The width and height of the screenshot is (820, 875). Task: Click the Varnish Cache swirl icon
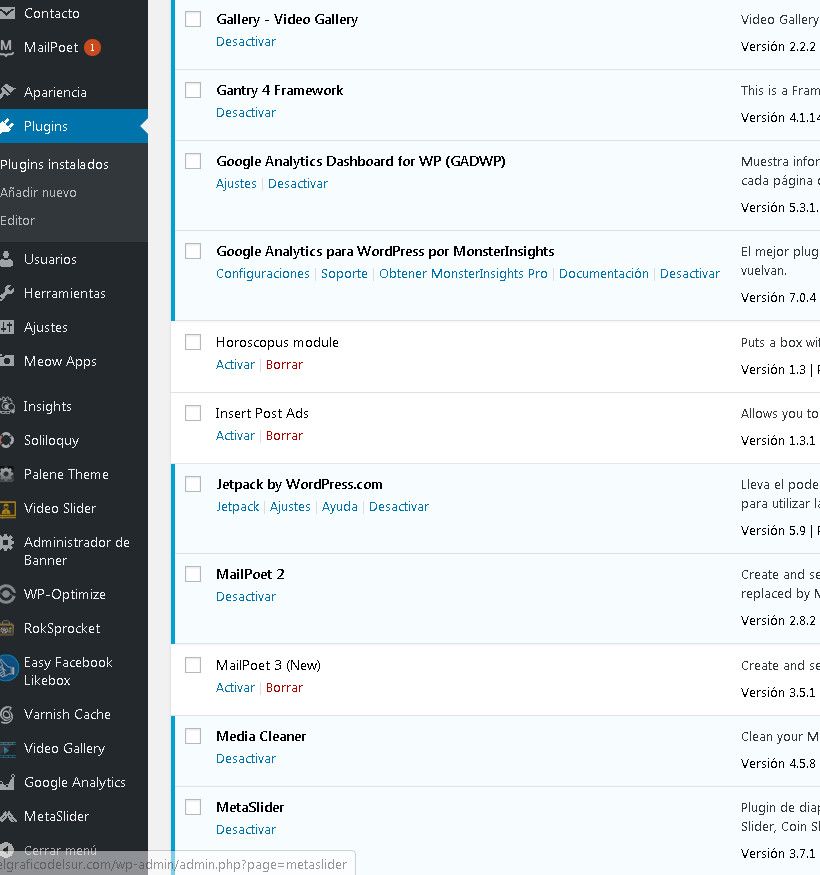click(x=7, y=714)
